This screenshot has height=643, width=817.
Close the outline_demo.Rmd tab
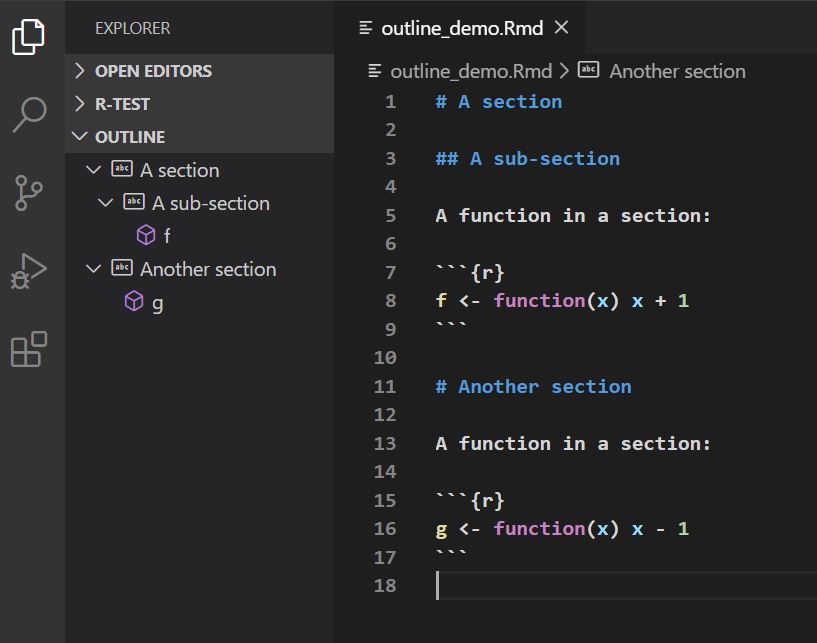click(x=561, y=27)
